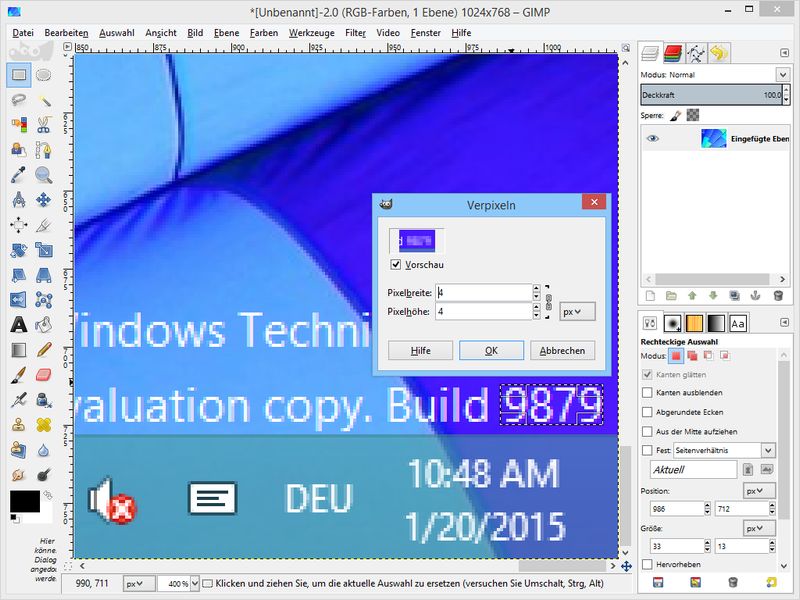Click Abbrechen to cancel pixelize

pyautogui.click(x=562, y=351)
